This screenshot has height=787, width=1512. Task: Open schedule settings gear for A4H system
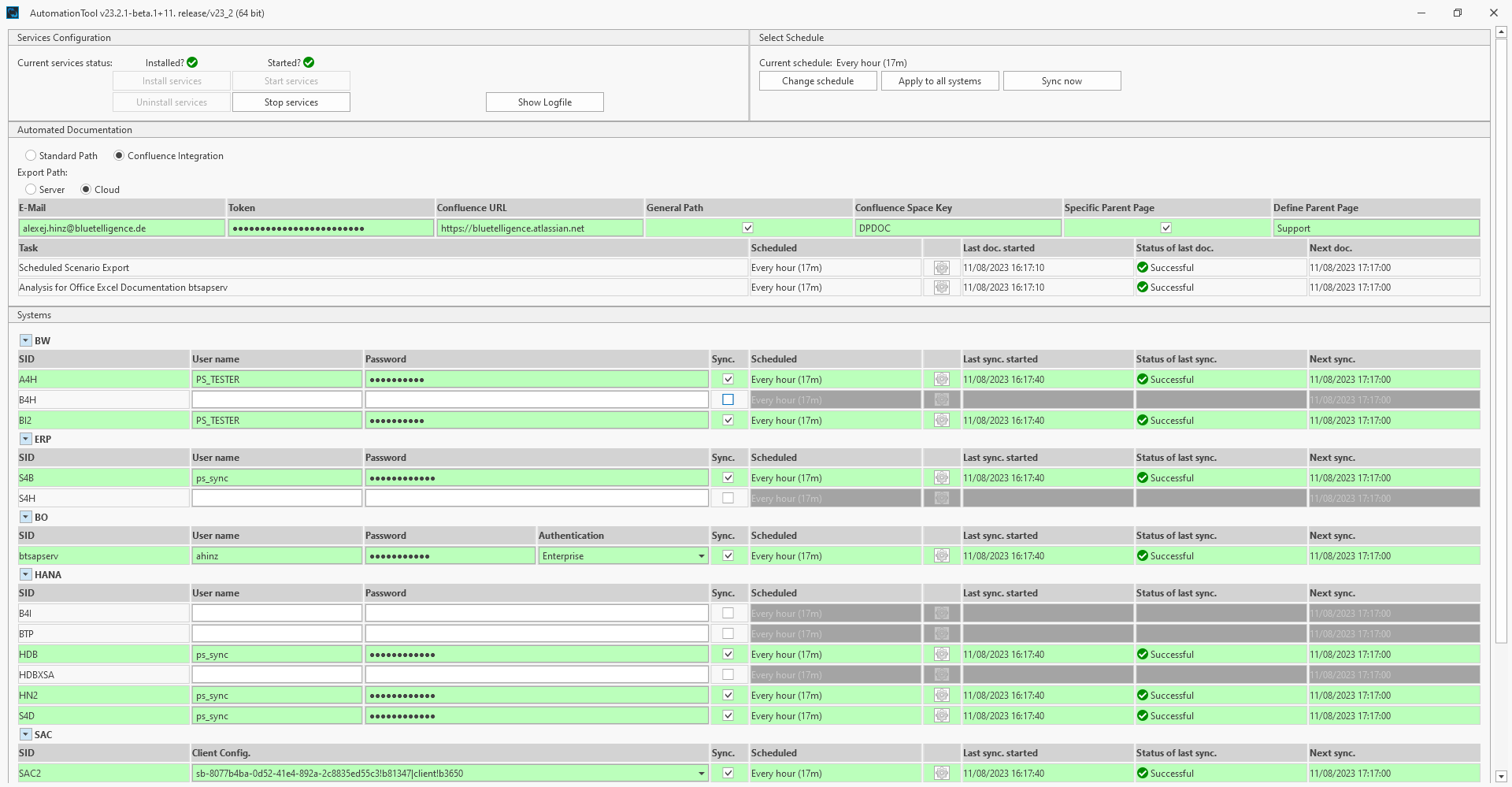941,380
